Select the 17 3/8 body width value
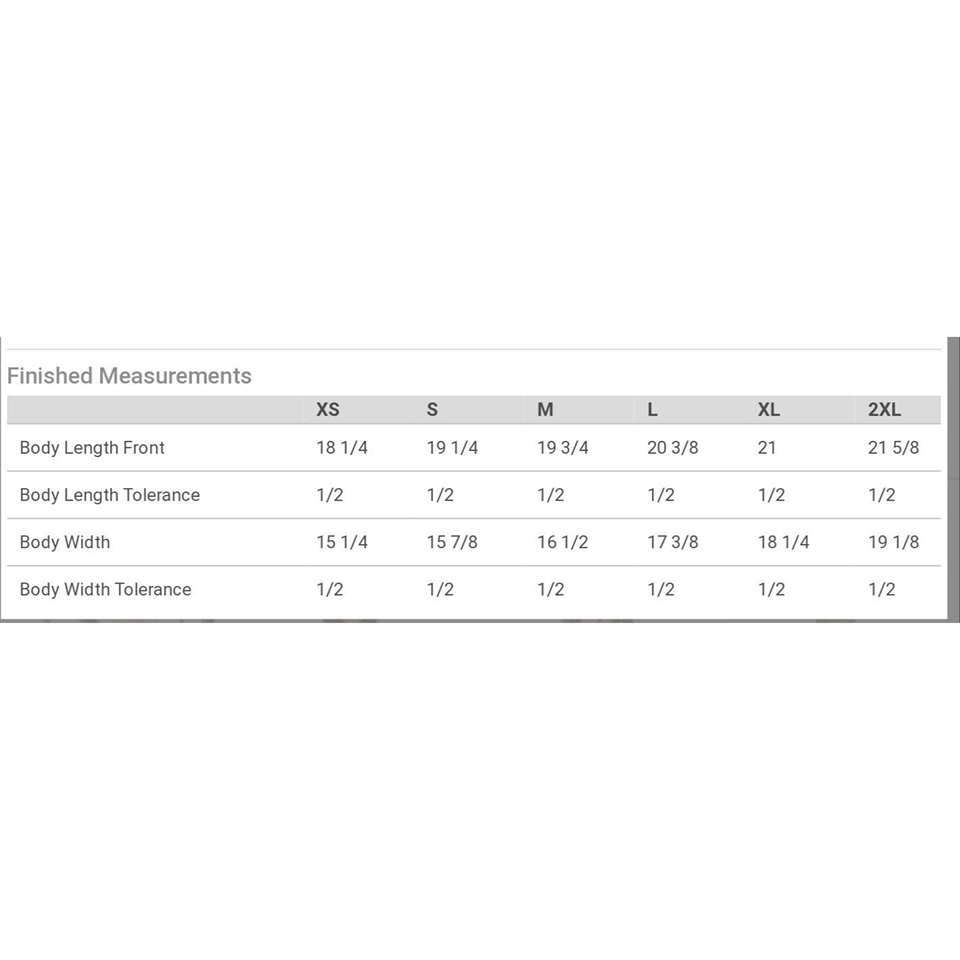The height and width of the screenshot is (960, 960). (x=673, y=542)
